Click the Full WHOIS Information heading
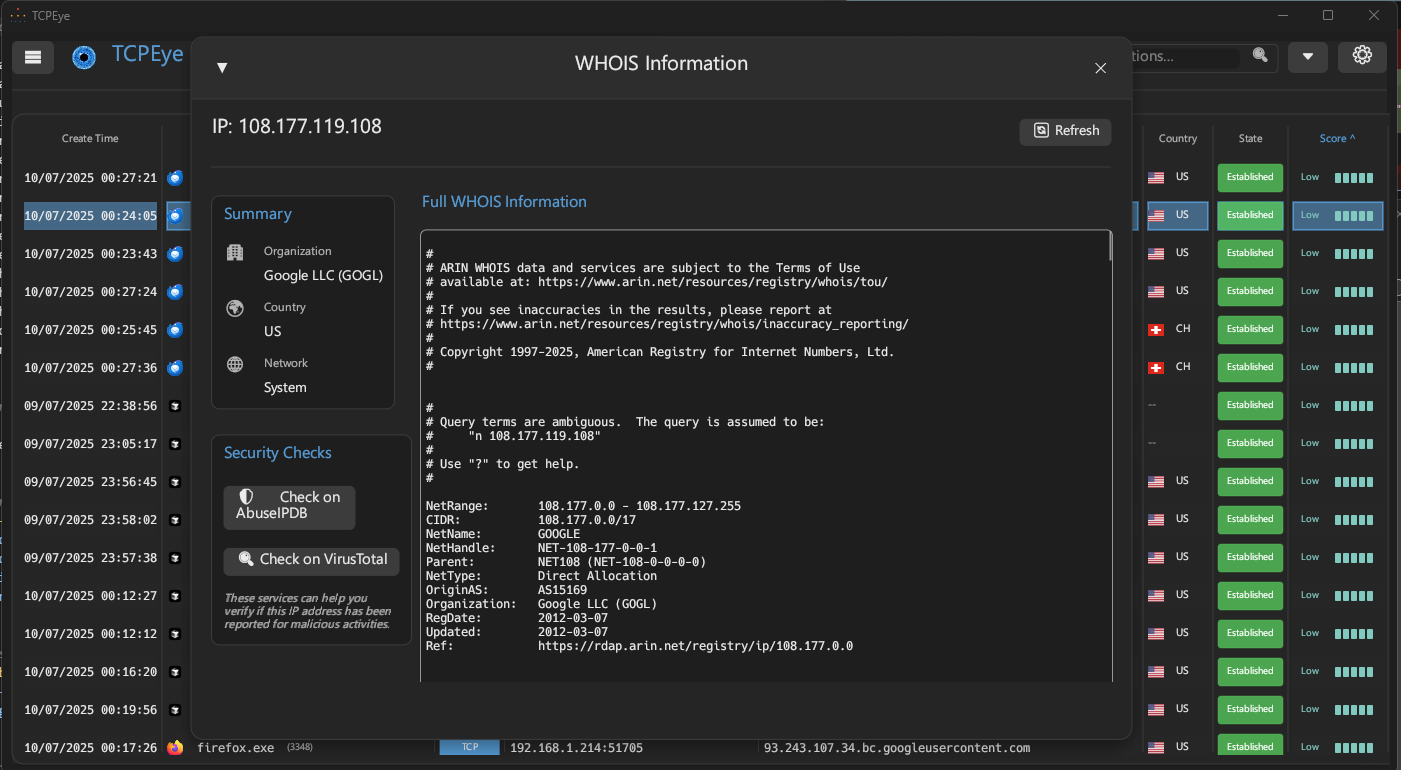Image resolution: width=1401 pixels, height=770 pixels. [504, 202]
